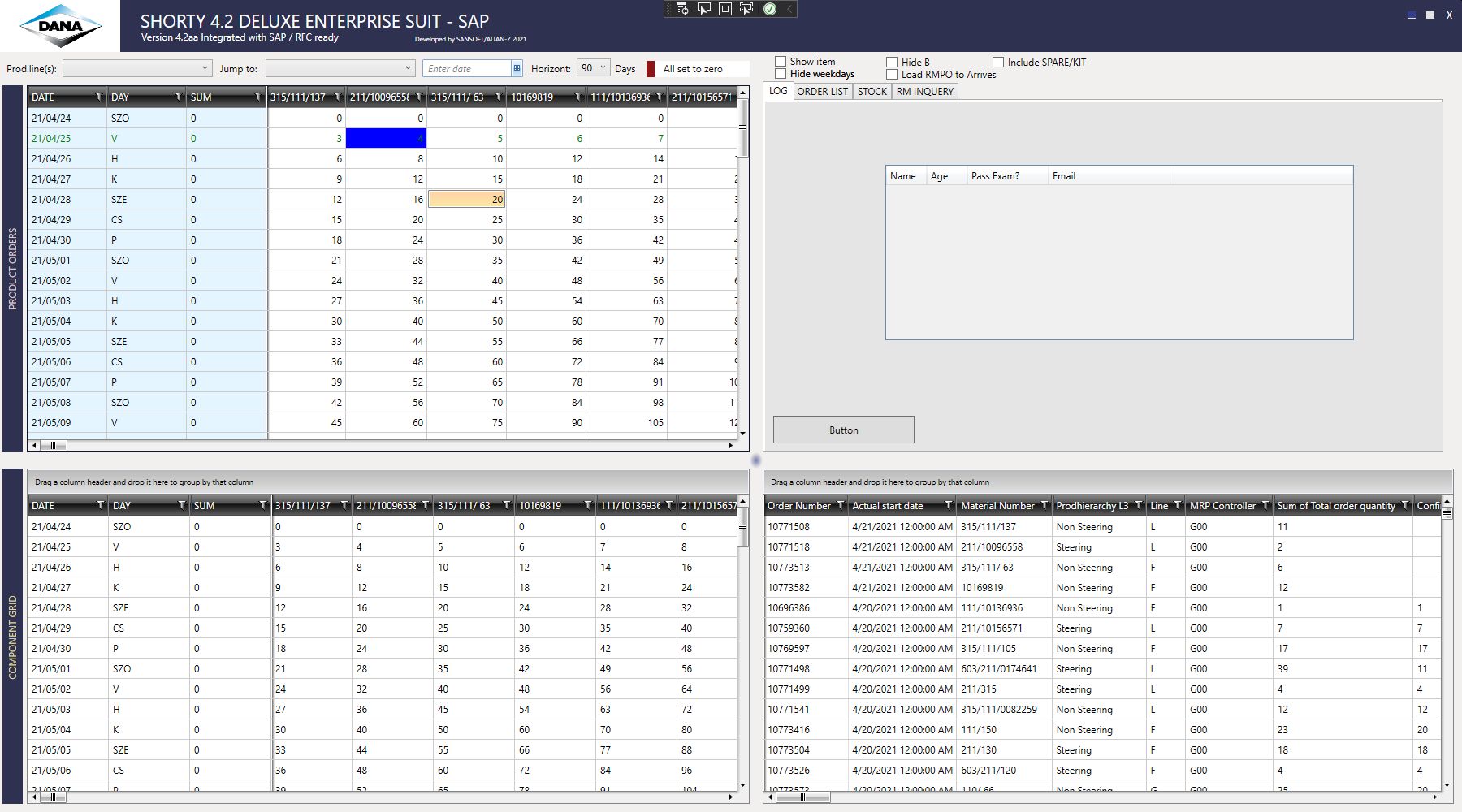The image size is (1462, 812).
Task: Toggle Track Focused Element debug tool
Action: [x=746, y=9]
